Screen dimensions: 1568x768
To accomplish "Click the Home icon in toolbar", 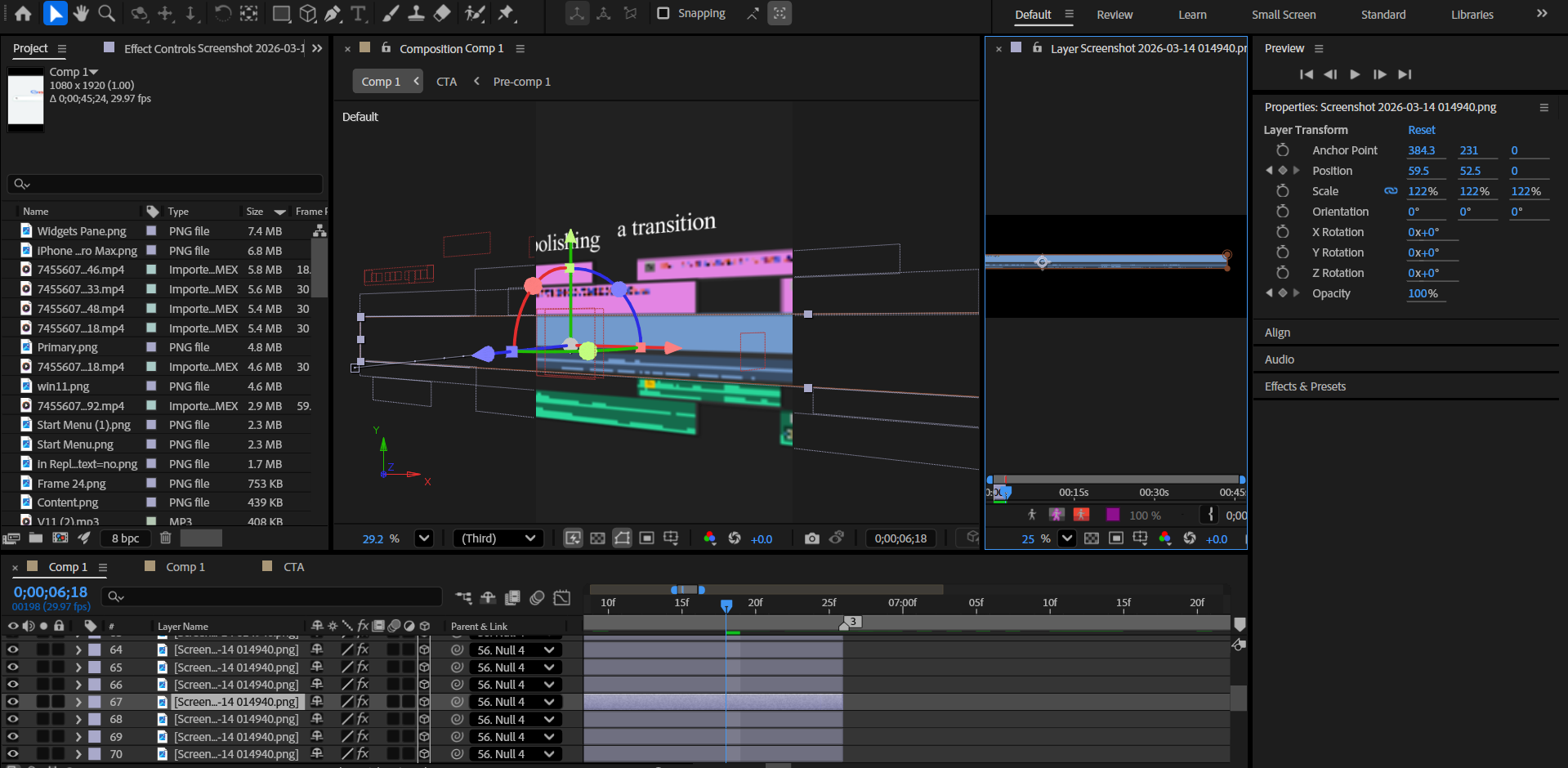I will 24,13.
